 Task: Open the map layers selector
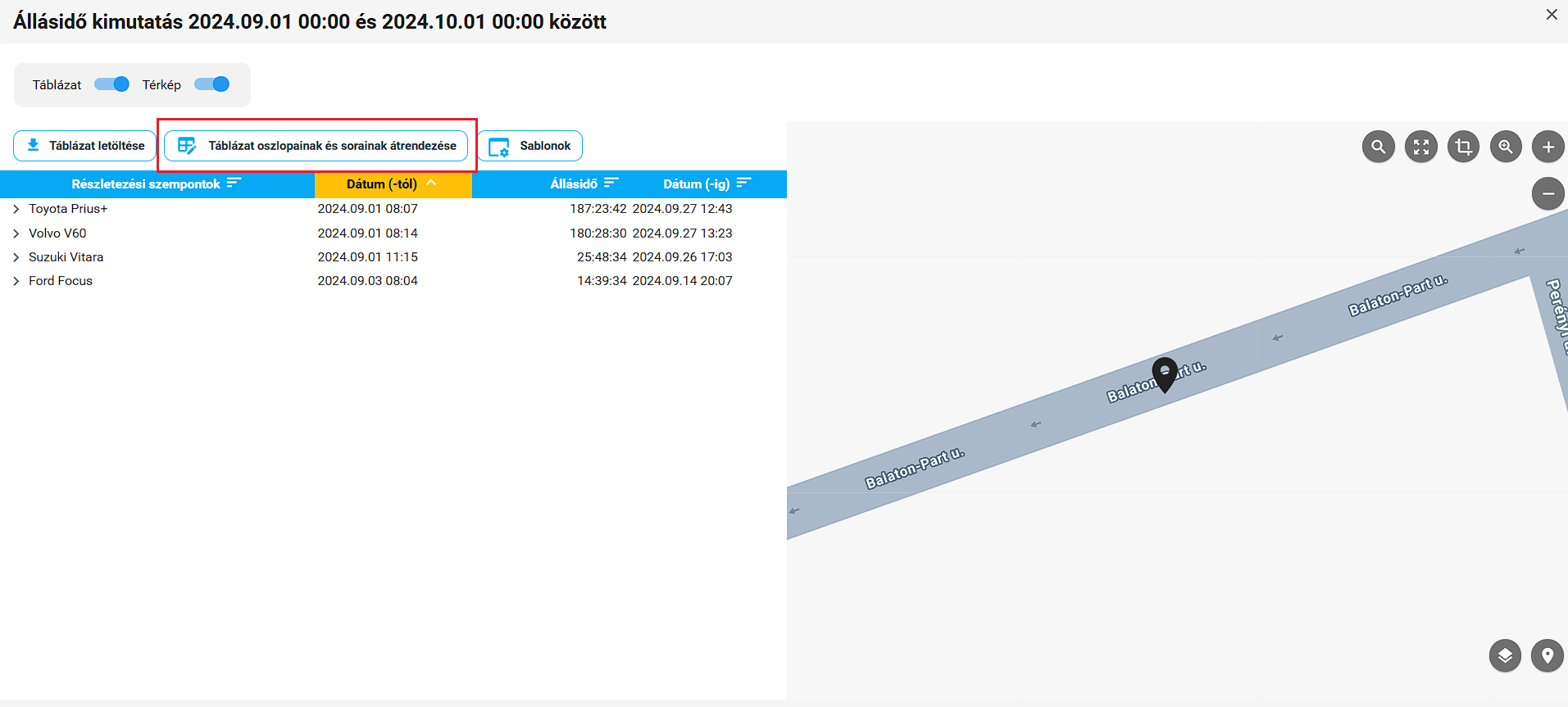click(x=1505, y=655)
